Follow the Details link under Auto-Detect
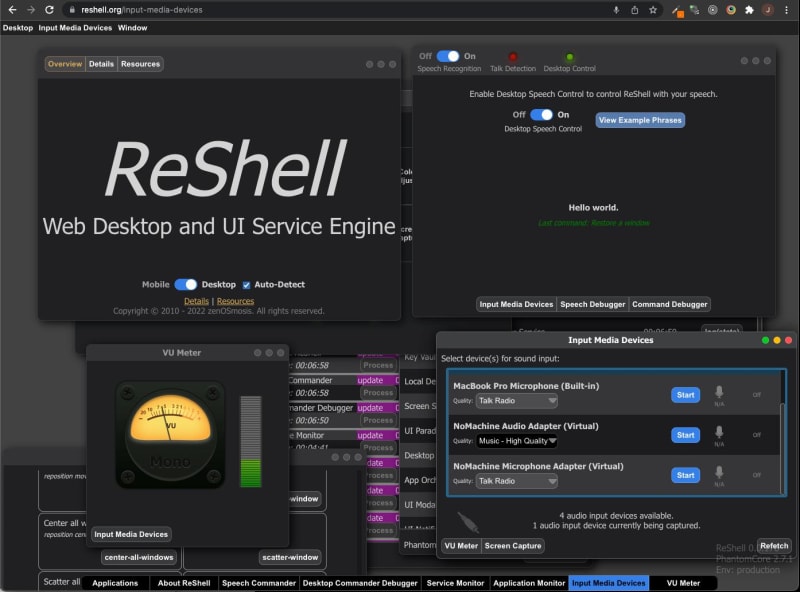 196,301
